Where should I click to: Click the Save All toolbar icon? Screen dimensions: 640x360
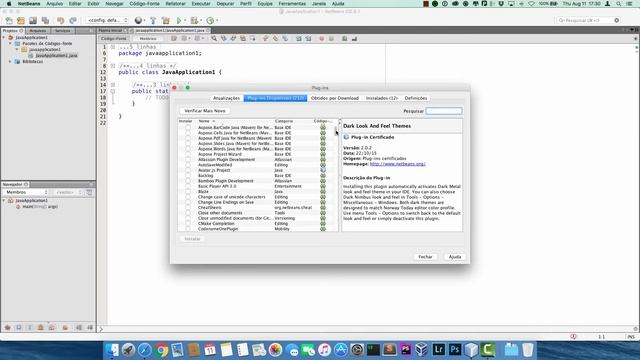tap(45, 20)
